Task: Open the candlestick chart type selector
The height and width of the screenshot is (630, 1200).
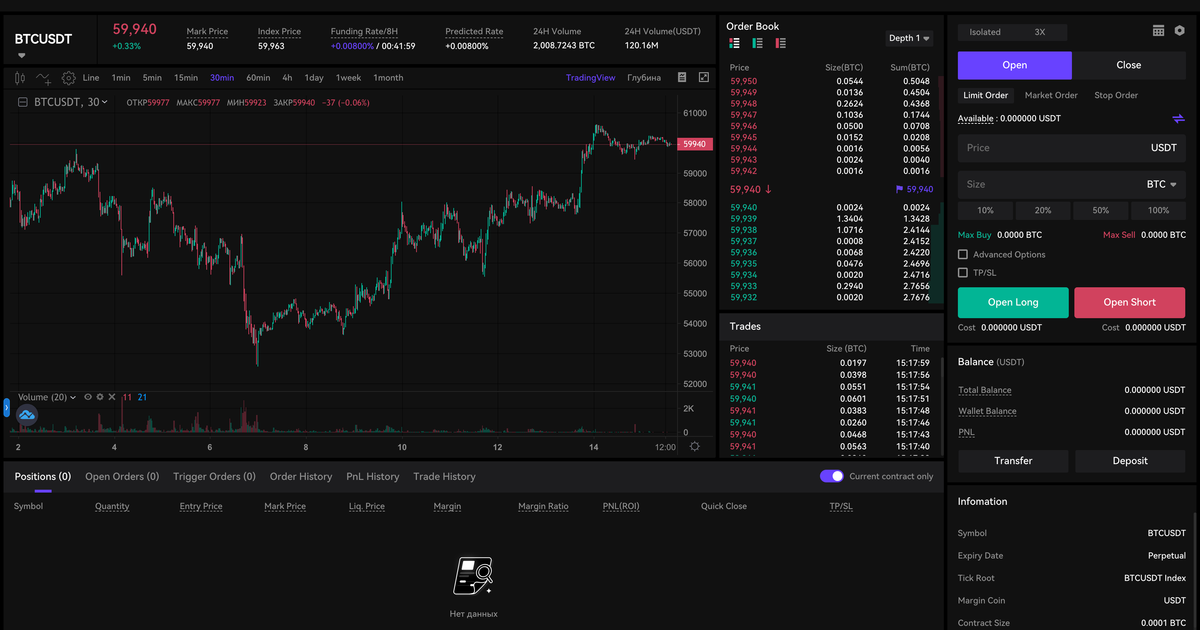Action: pyautogui.click(x=19, y=77)
